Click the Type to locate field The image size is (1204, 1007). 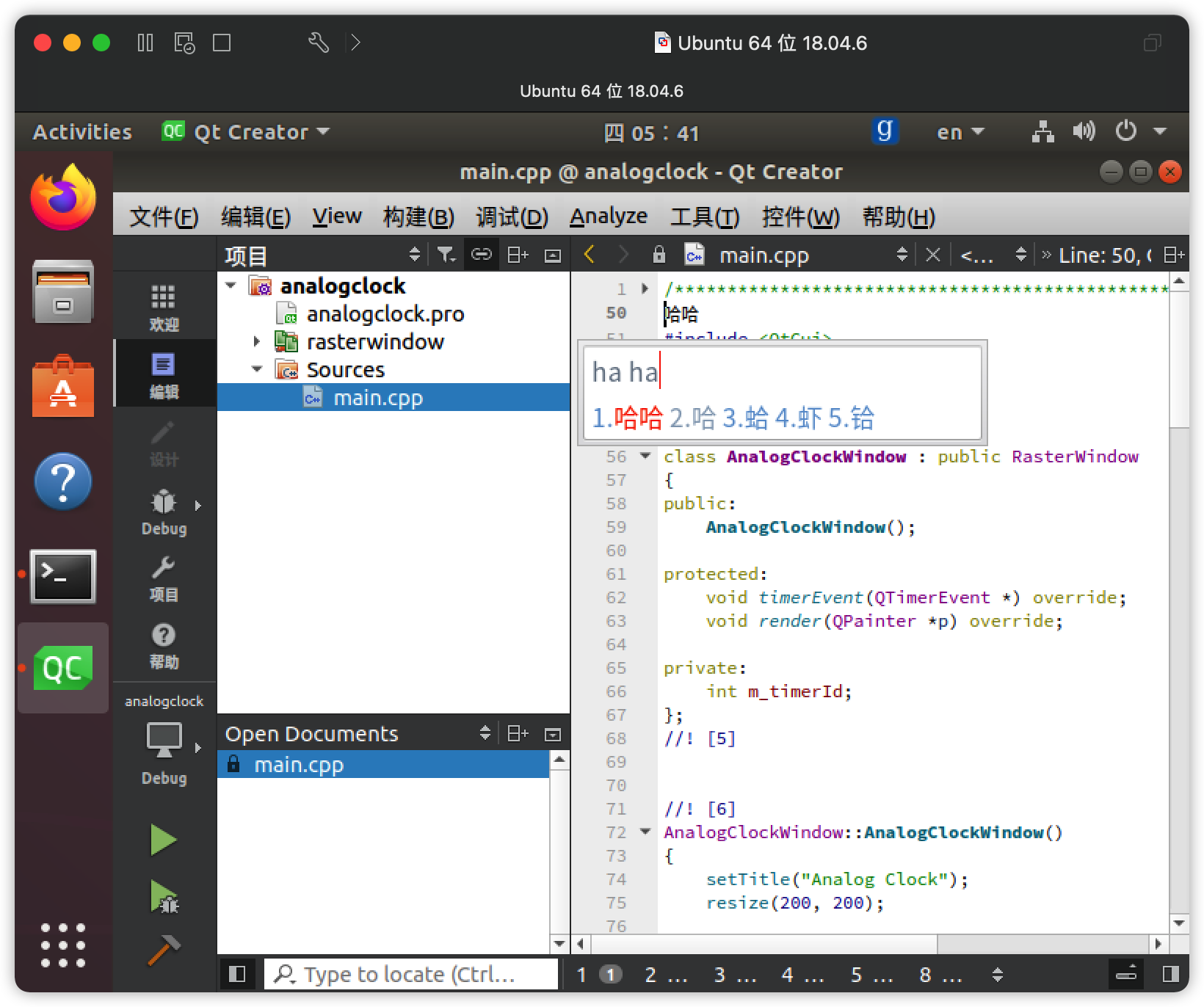coord(411,974)
